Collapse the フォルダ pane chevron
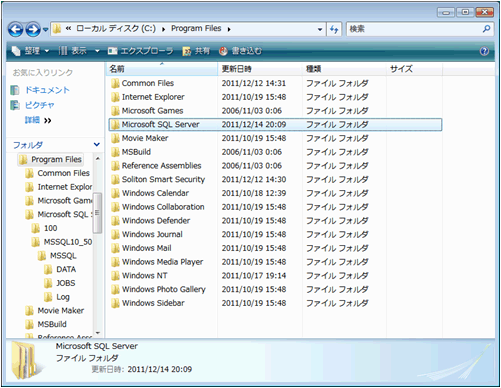Image resolution: width=501 pixels, height=388 pixels. (97, 145)
